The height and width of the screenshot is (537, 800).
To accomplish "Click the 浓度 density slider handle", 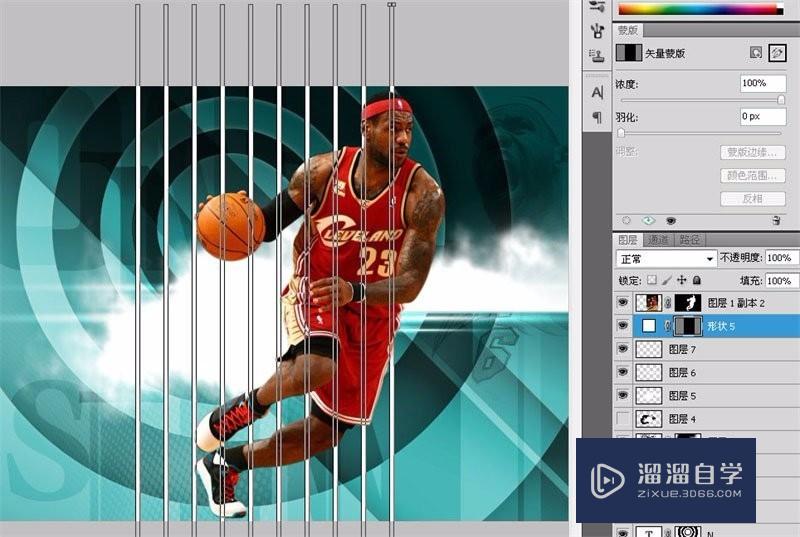I will [x=781, y=100].
